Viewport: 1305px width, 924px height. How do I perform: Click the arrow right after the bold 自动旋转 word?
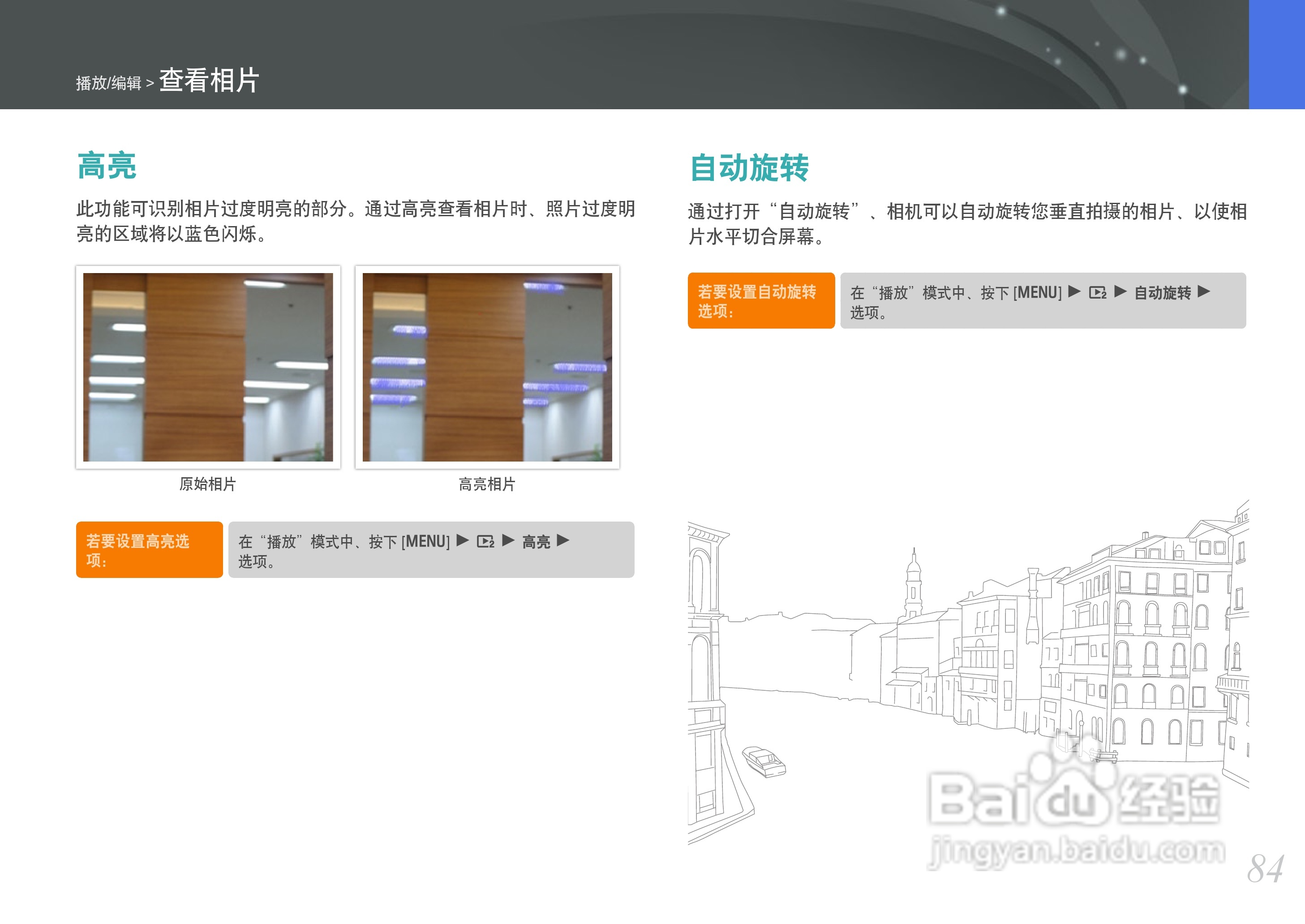(1204, 292)
